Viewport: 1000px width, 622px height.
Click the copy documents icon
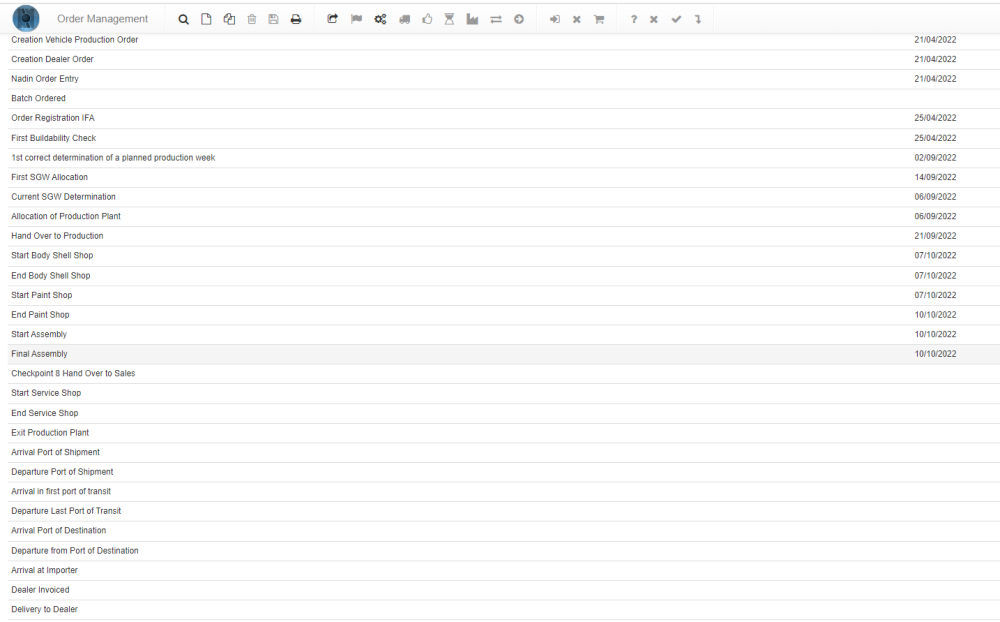coord(229,19)
